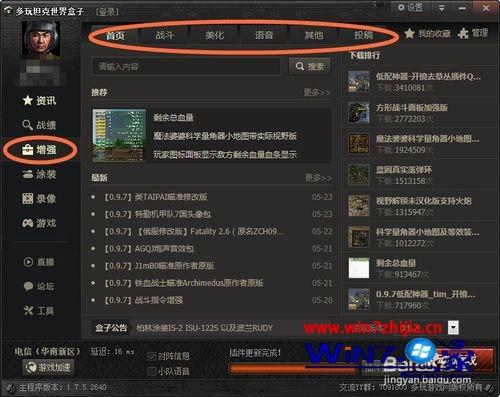500x397 pixels.
Task: Open 战斗指令增强 list item
Action: point(144,300)
